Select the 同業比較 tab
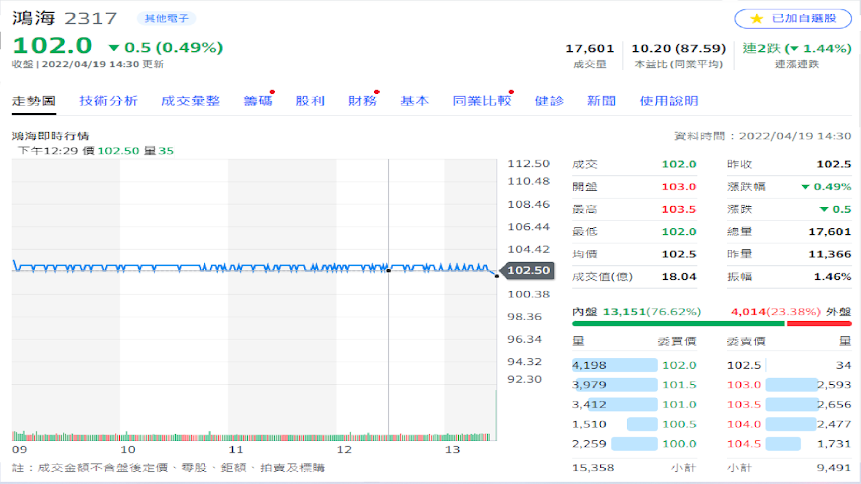Viewport: 861px width, 484px height. [482, 101]
